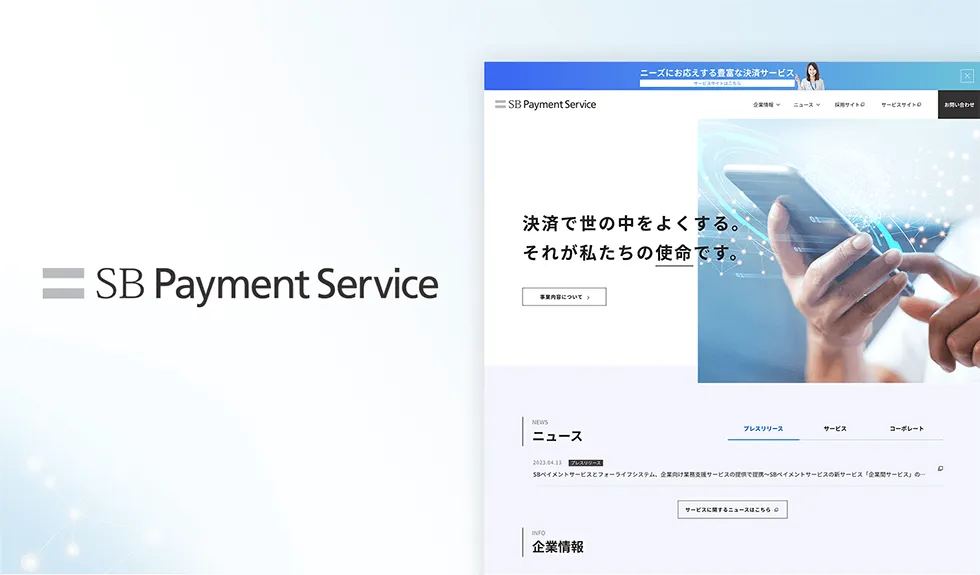Open the 採用サイト link in header
Image resolution: width=980 pixels, height=575 pixels.
pos(849,105)
